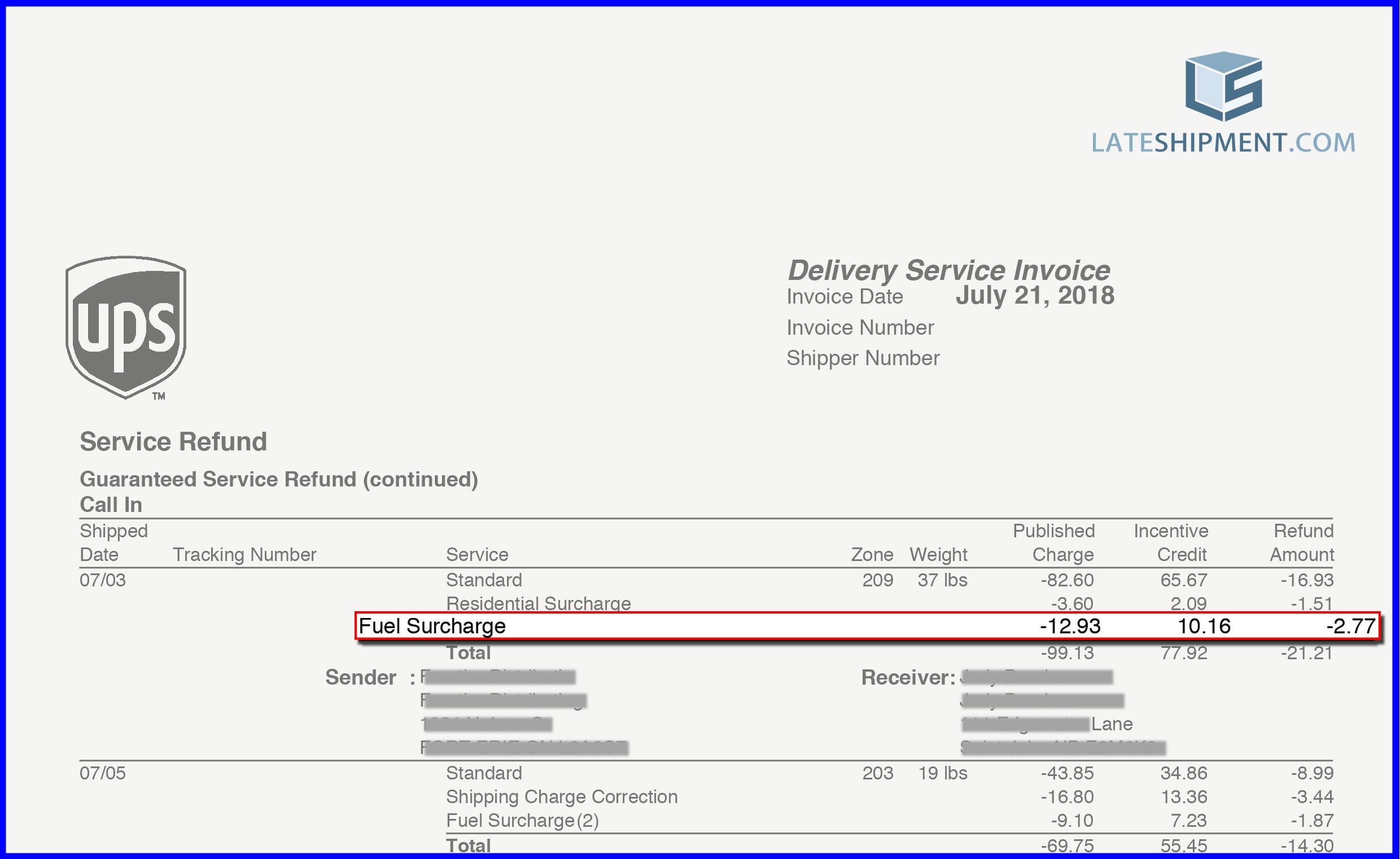The image size is (1400, 859).
Task: Click the Shipper Number label
Action: pos(863,358)
